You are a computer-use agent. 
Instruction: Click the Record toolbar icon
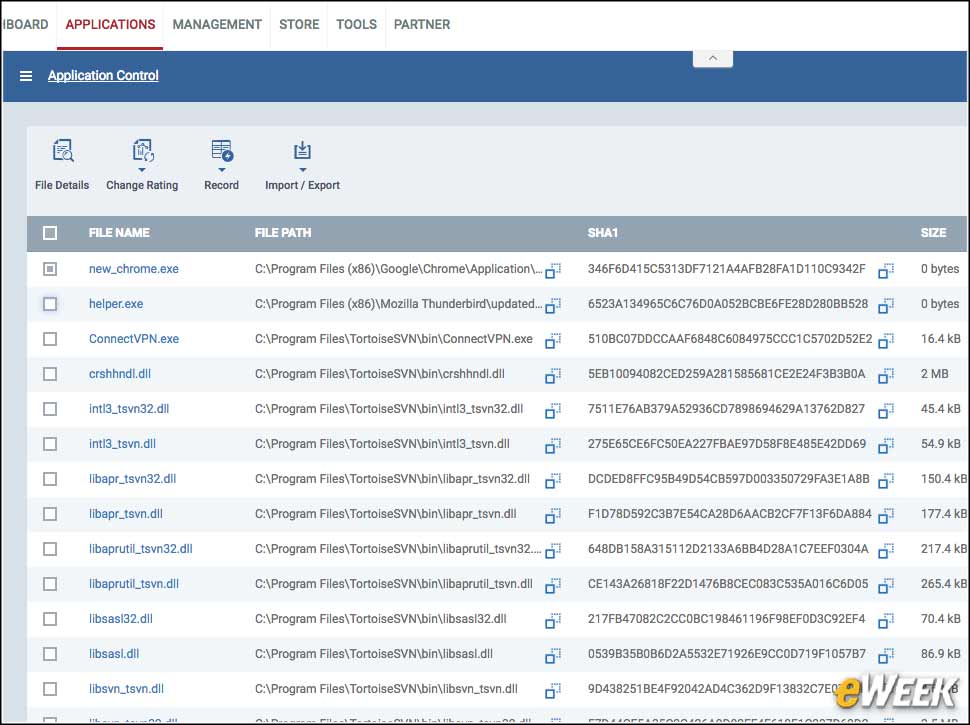coord(221,150)
